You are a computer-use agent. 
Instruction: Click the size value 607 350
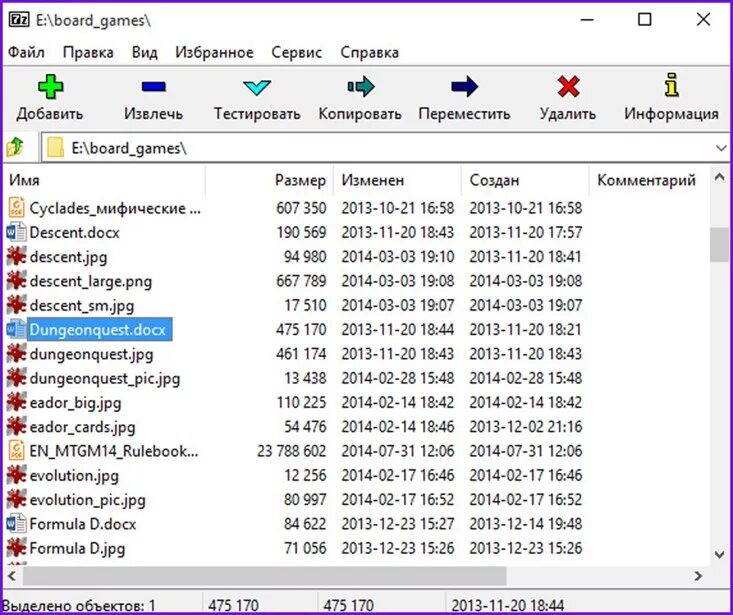301,208
